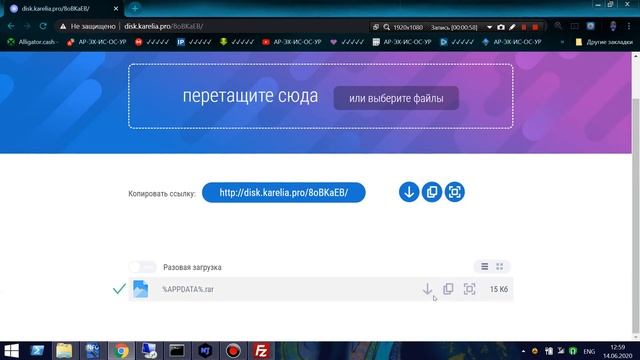Click the 15 Кб file size

click(x=499, y=289)
